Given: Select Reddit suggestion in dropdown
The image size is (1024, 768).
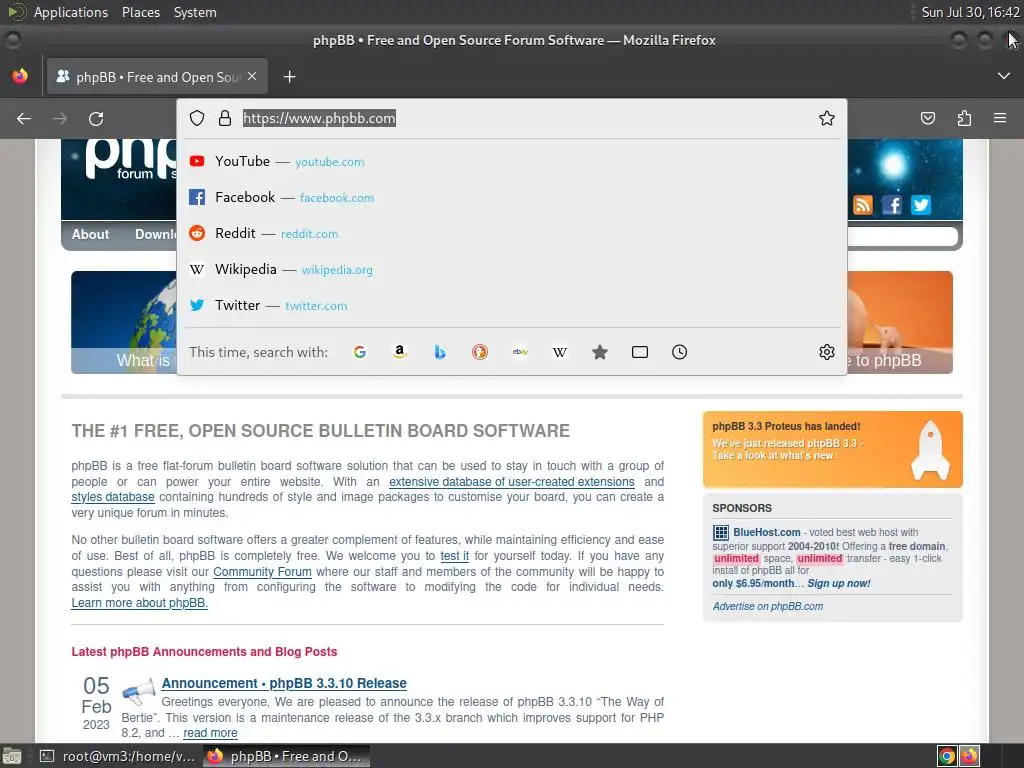Looking at the screenshot, I should pos(512,233).
